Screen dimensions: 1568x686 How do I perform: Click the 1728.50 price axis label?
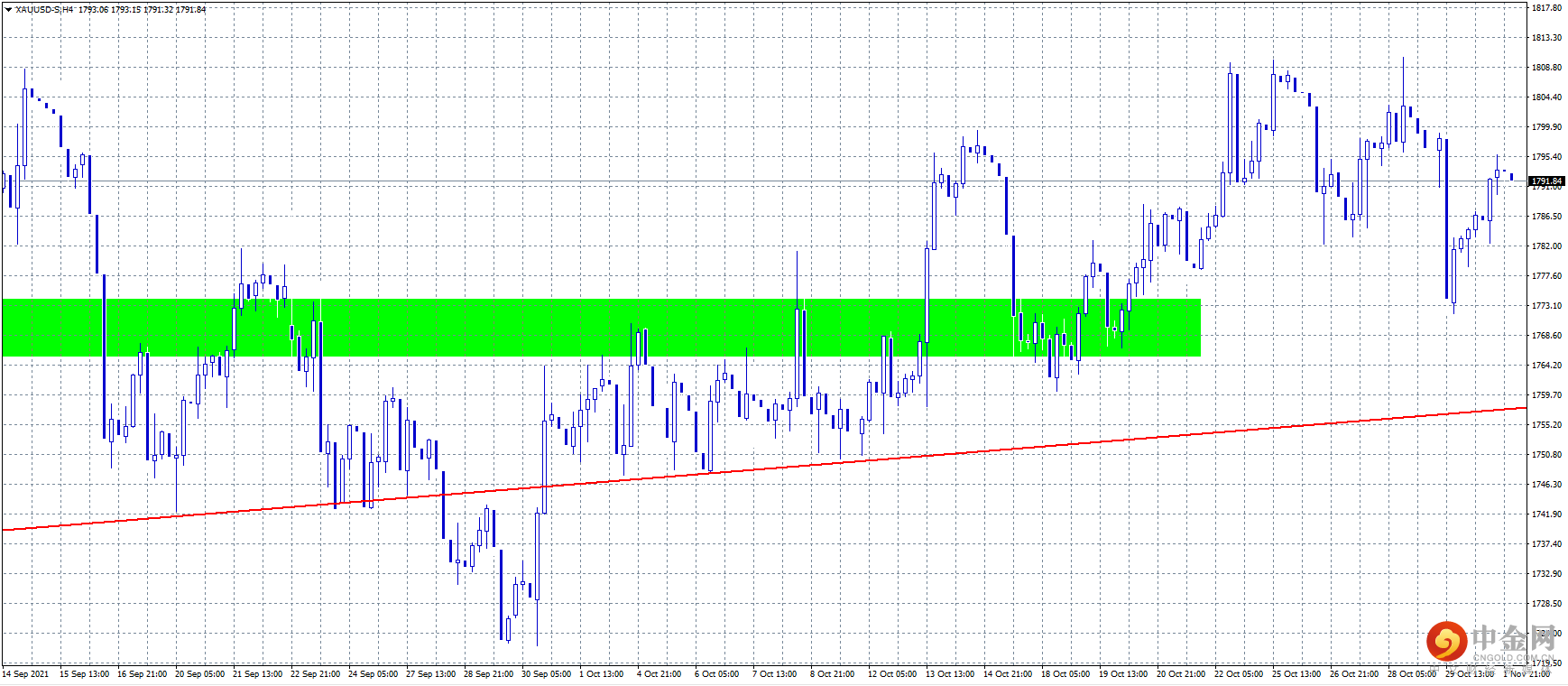tap(1546, 604)
